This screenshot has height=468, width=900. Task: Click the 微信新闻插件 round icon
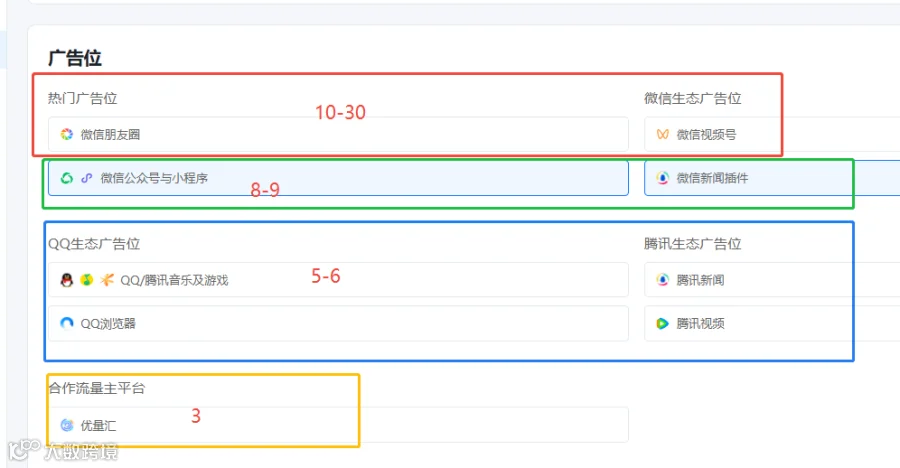(x=662, y=178)
